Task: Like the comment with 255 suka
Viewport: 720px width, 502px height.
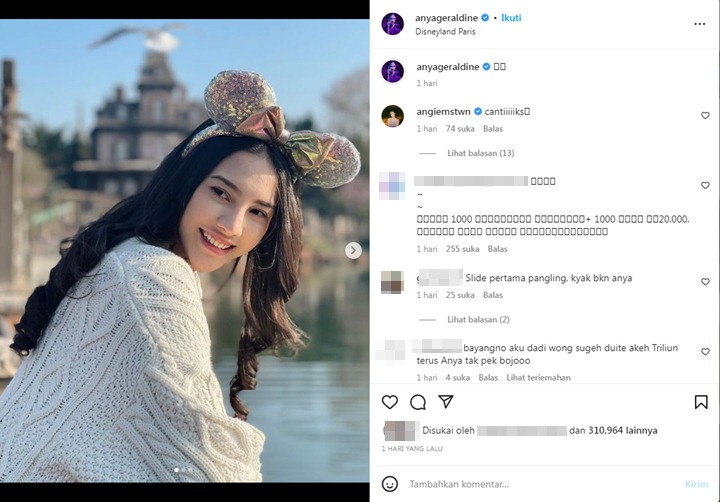Action: coord(705,185)
